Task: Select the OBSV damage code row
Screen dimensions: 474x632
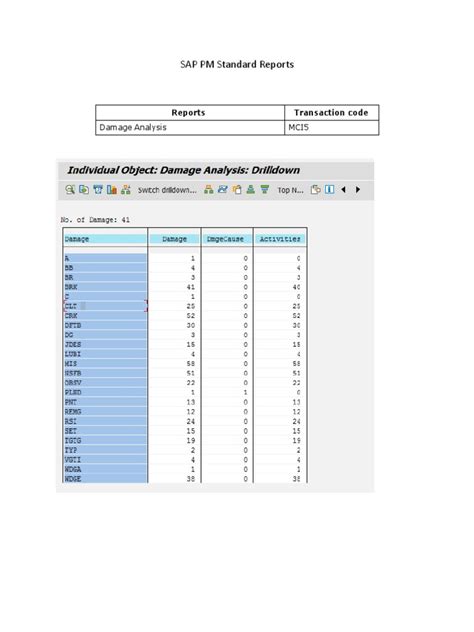Action: [105, 383]
